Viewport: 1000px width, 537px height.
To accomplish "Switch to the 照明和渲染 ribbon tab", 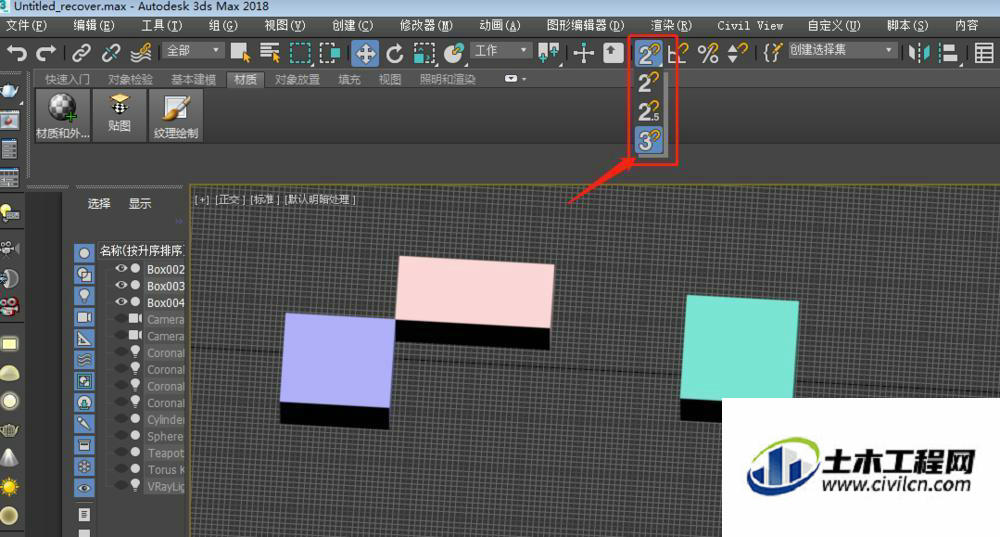I will tap(448, 79).
